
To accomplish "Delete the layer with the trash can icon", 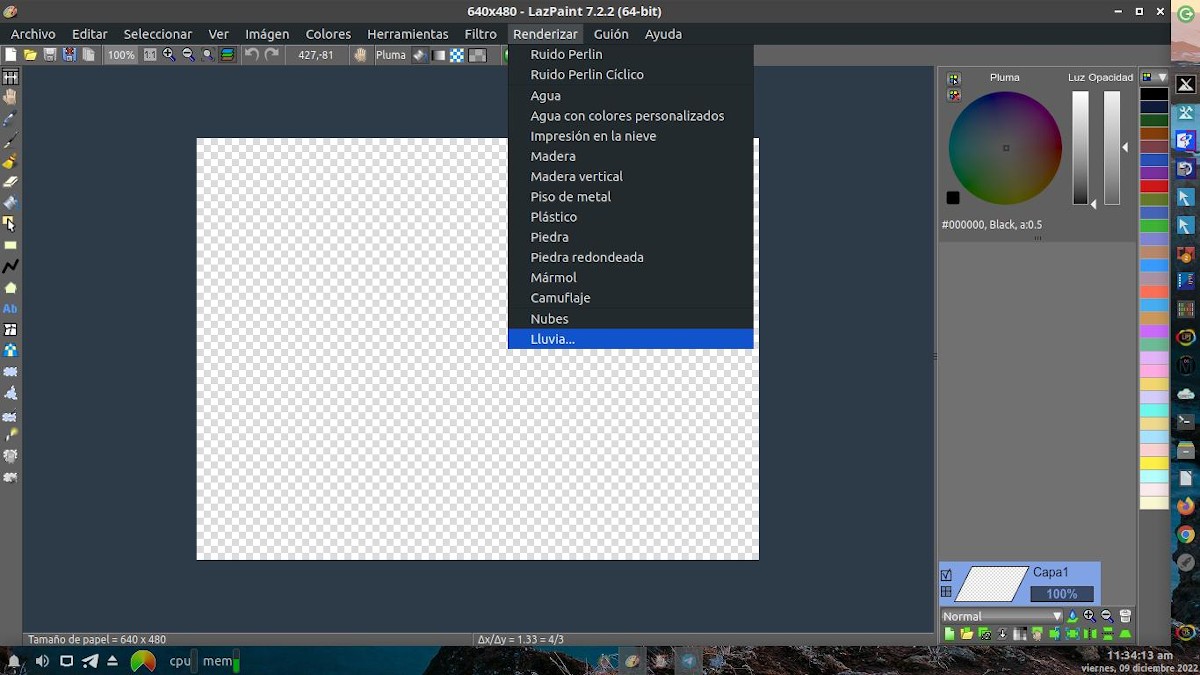I will (x=1125, y=616).
